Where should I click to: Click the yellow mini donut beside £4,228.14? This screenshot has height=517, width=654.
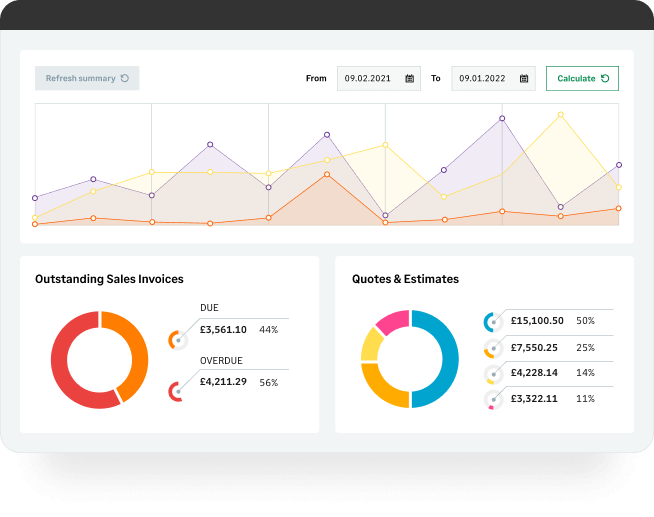(492, 374)
